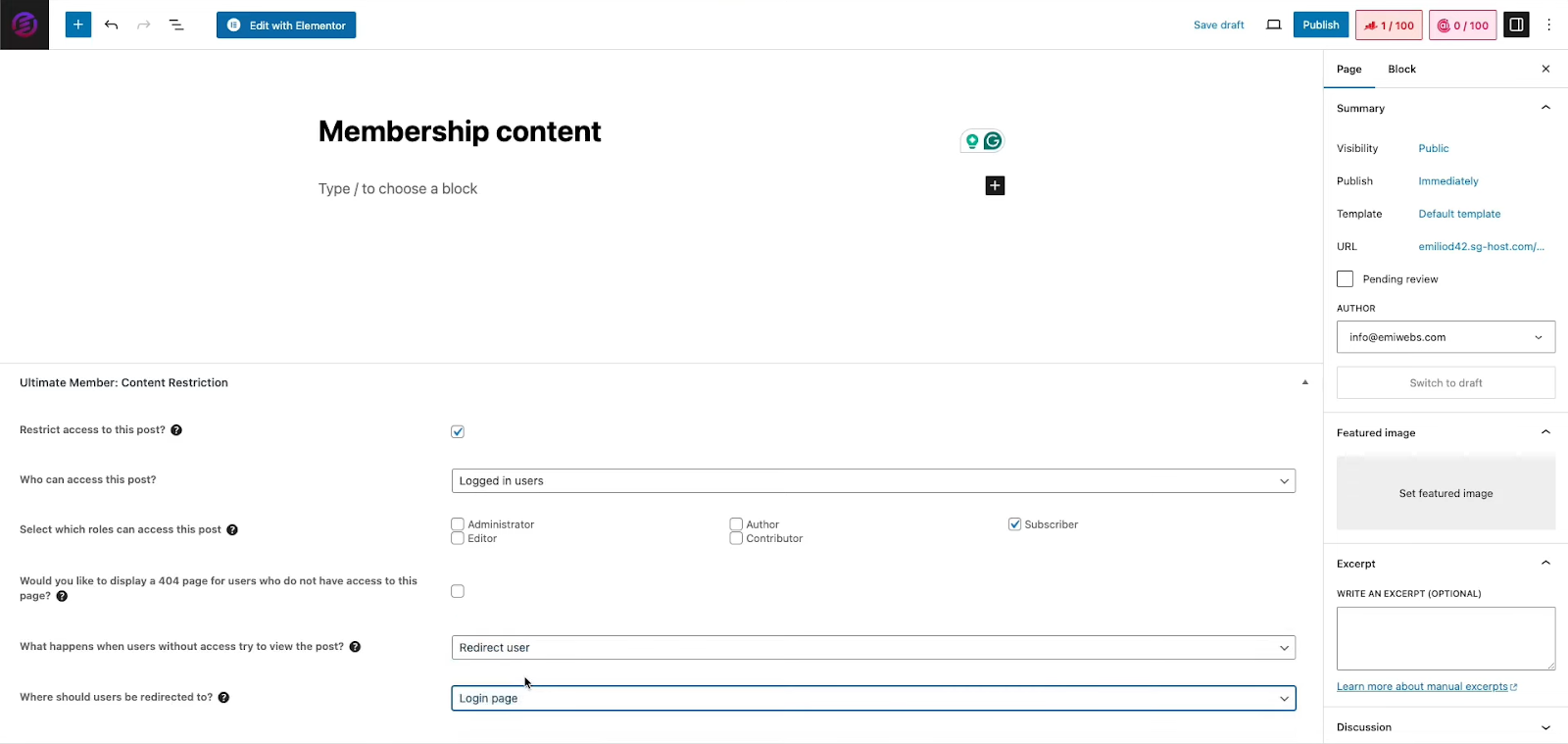This screenshot has height=744, width=1568.
Task: Click the excerpt text area
Action: pyautogui.click(x=1445, y=638)
